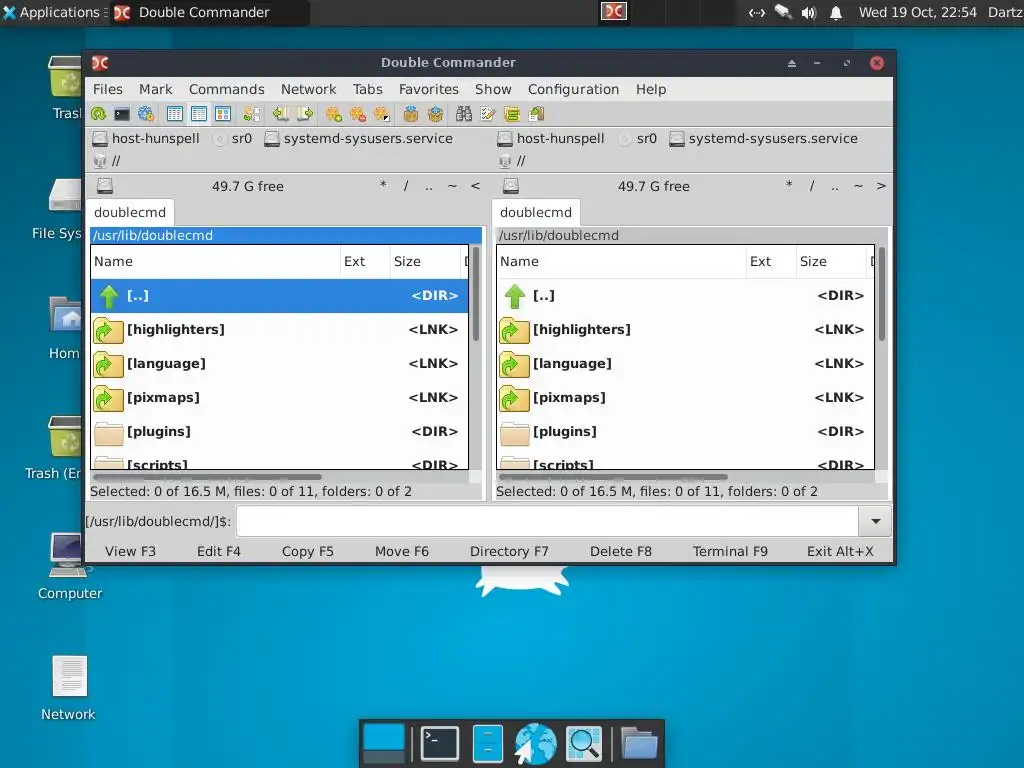Open the Configuration menu

point(573,89)
